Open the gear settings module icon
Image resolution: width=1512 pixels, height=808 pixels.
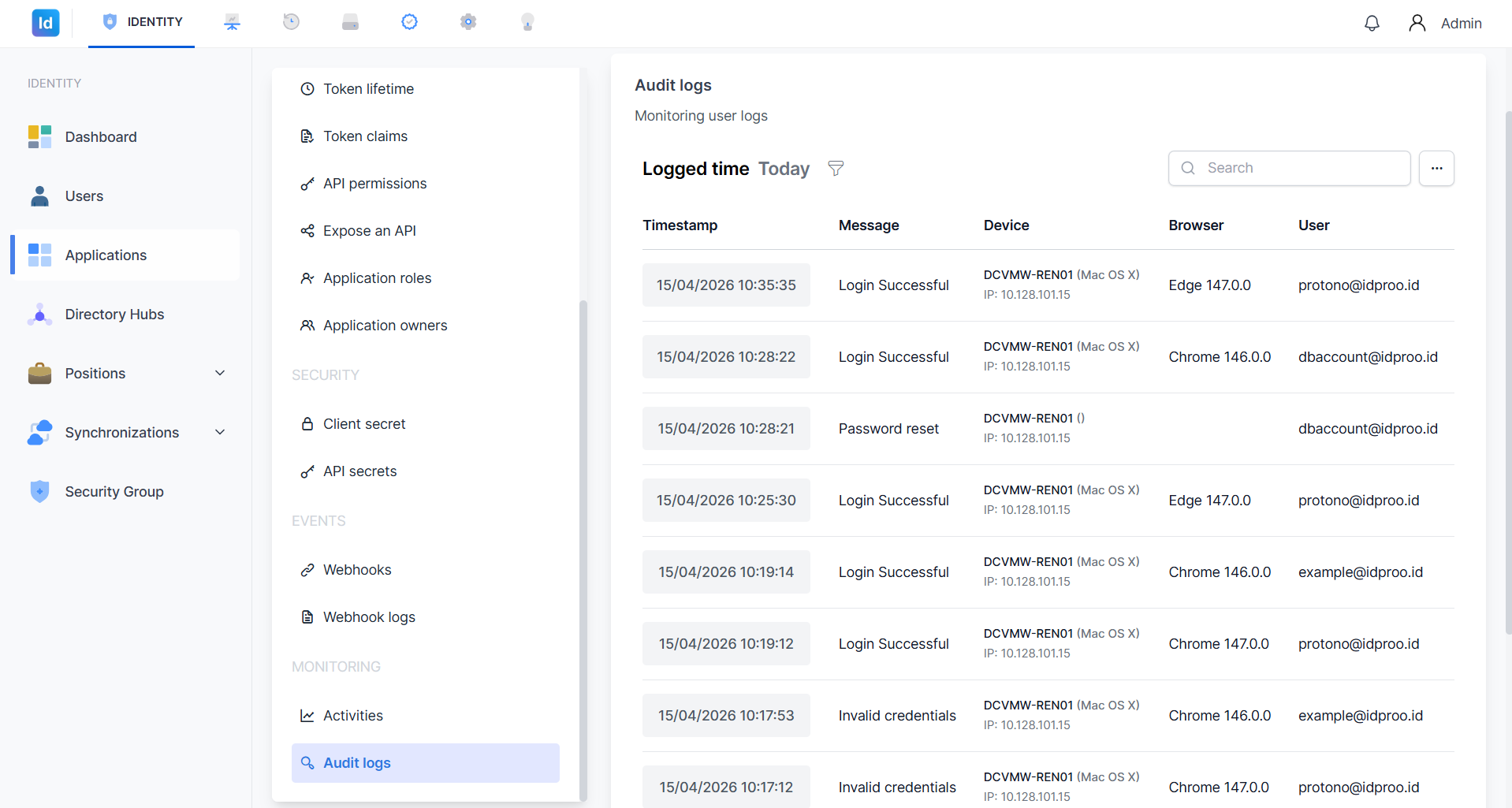click(x=468, y=22)
